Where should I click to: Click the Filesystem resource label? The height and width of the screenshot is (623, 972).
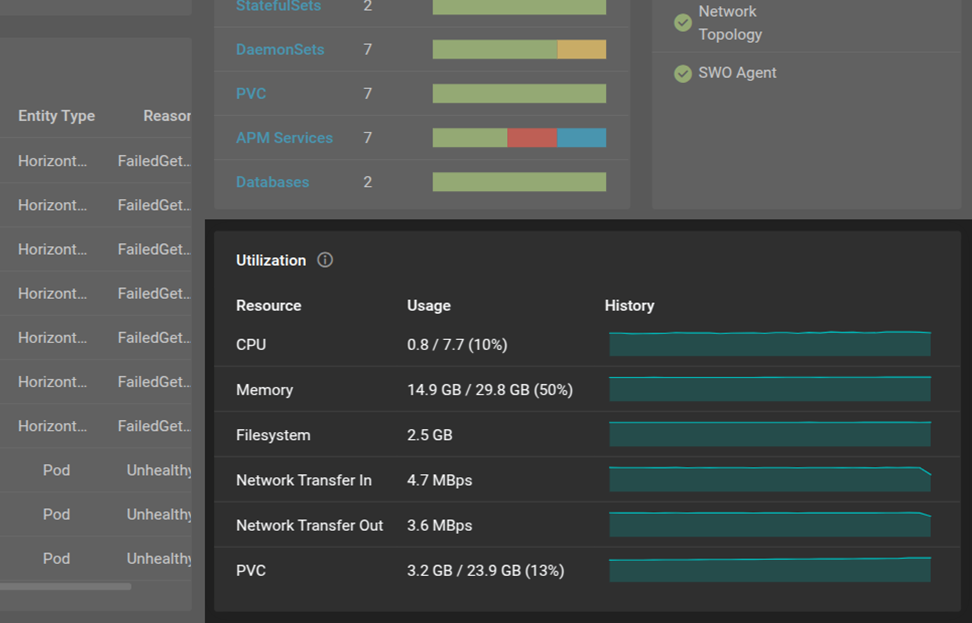pyautogui.click(x=273, y=435)
